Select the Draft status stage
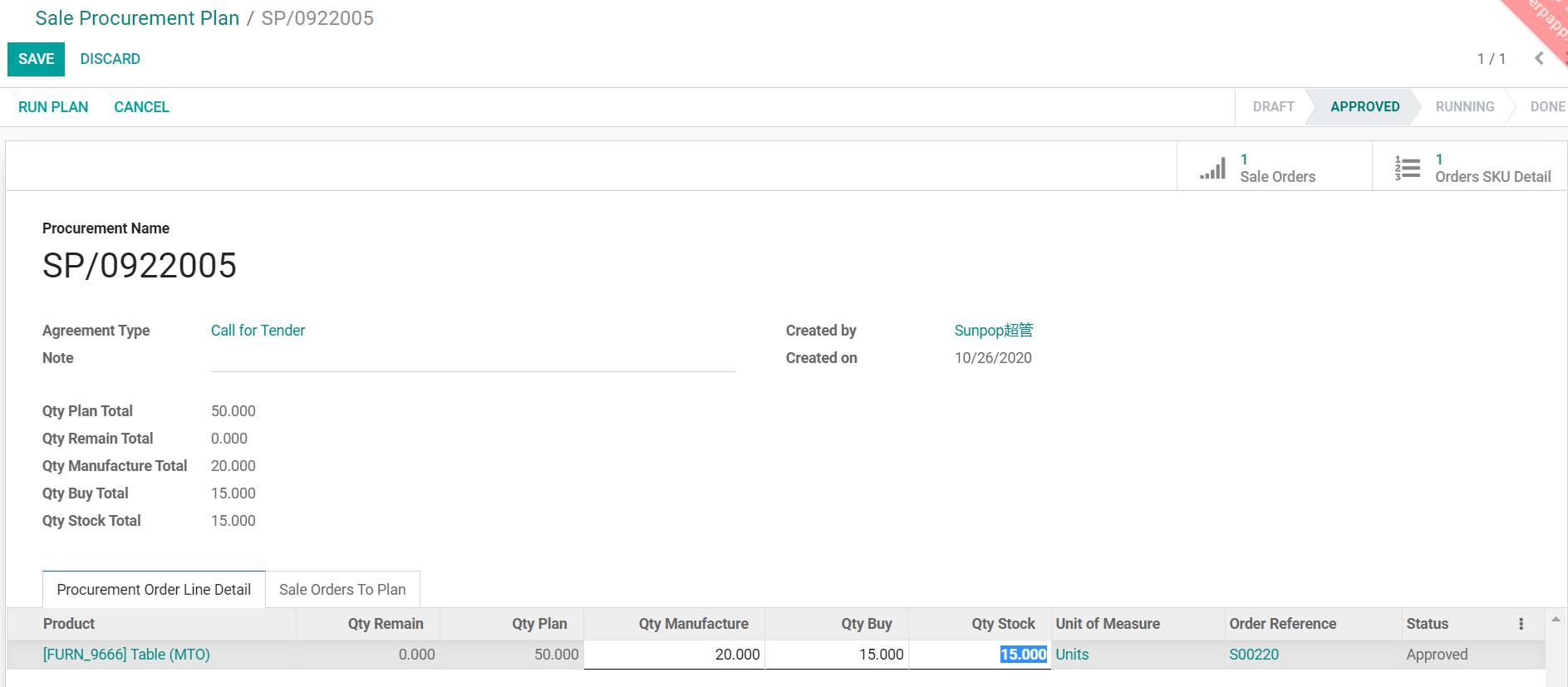Viewport: 1568px width, 687px height. click(x=1273, y=106)
